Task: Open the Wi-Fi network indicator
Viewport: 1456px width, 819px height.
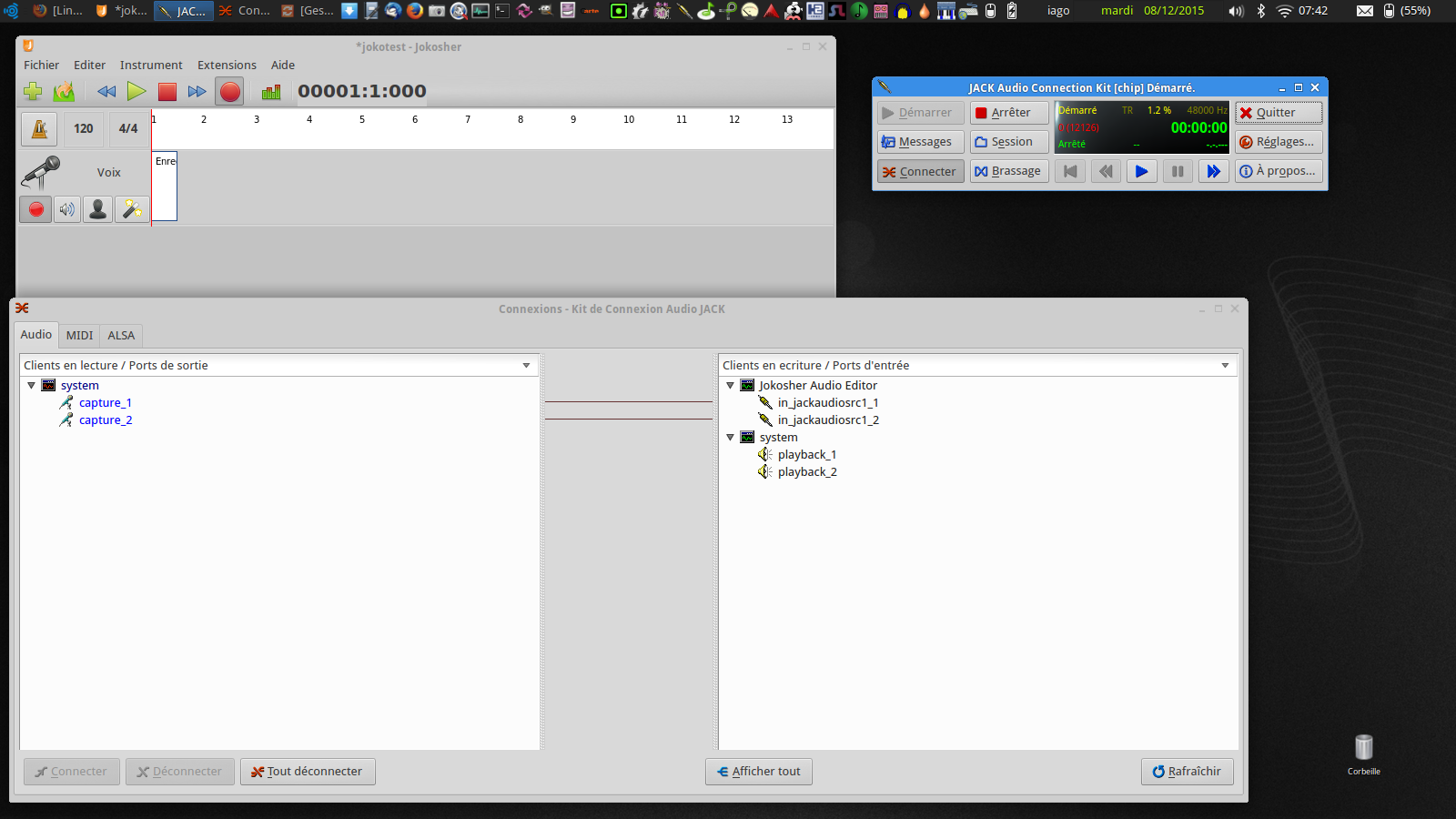Action: (1284, 11)
